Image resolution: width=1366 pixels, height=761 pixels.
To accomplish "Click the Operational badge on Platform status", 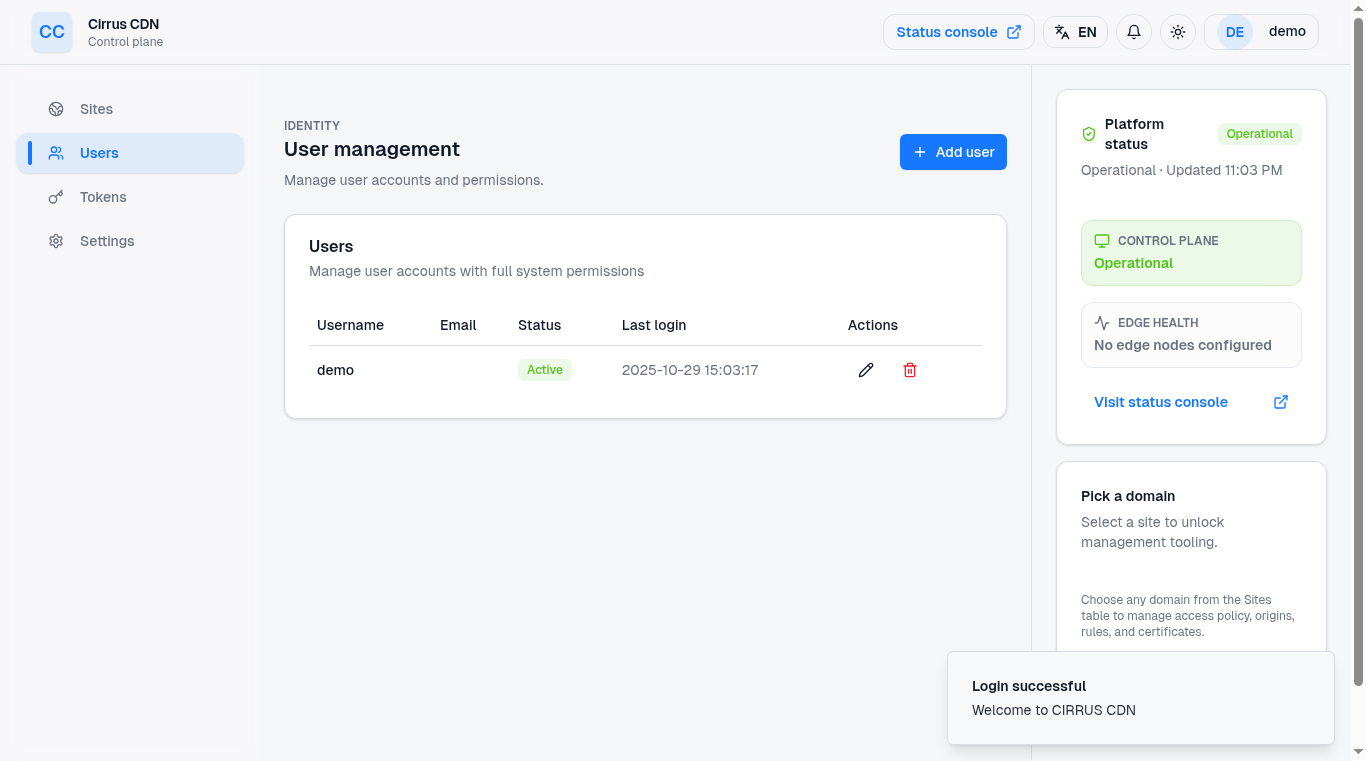I will pos(1259,133).
